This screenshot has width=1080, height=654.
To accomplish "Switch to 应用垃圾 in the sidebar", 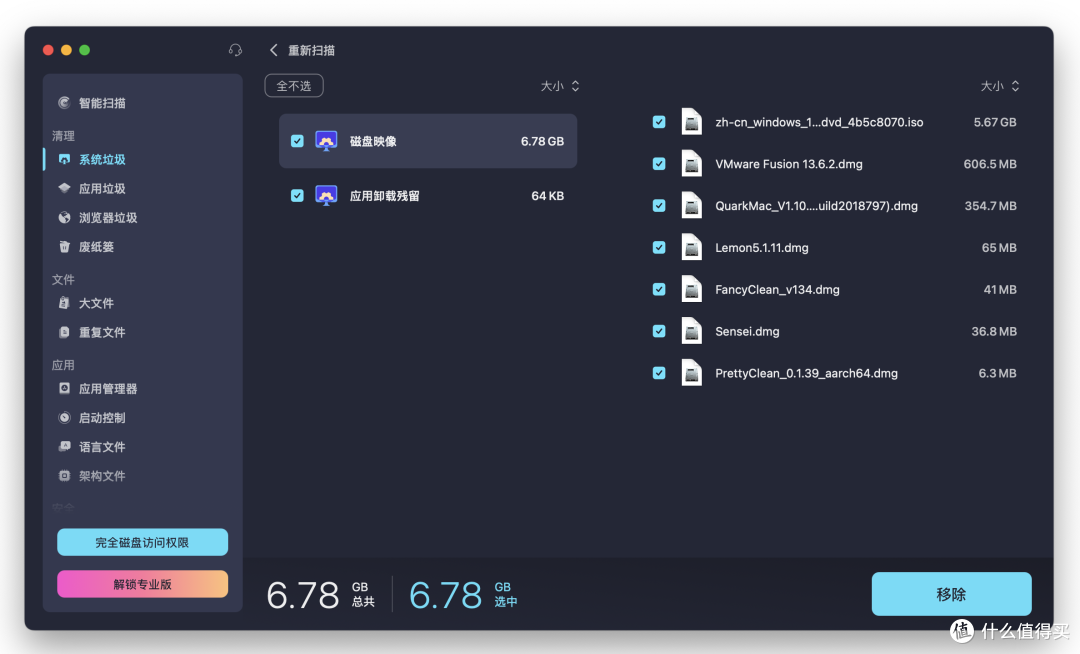I will click(x=102, y=188).
